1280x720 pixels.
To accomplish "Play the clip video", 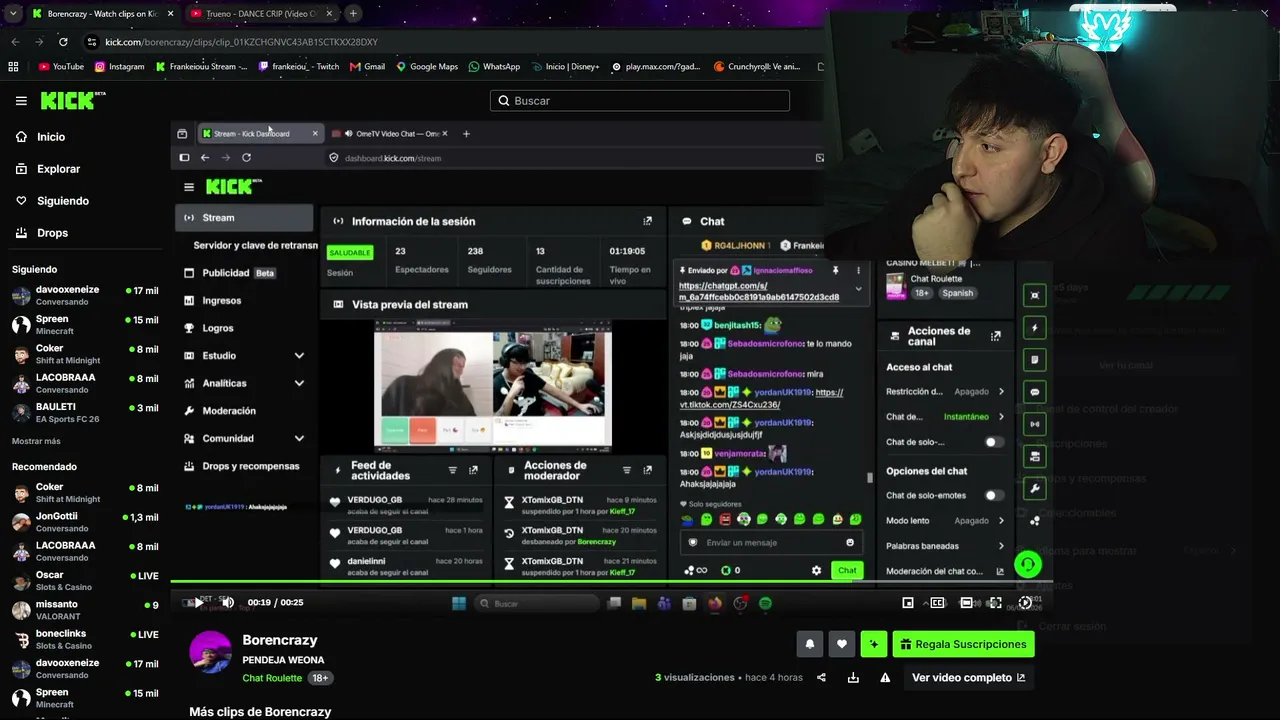I will tap(197, 602).
